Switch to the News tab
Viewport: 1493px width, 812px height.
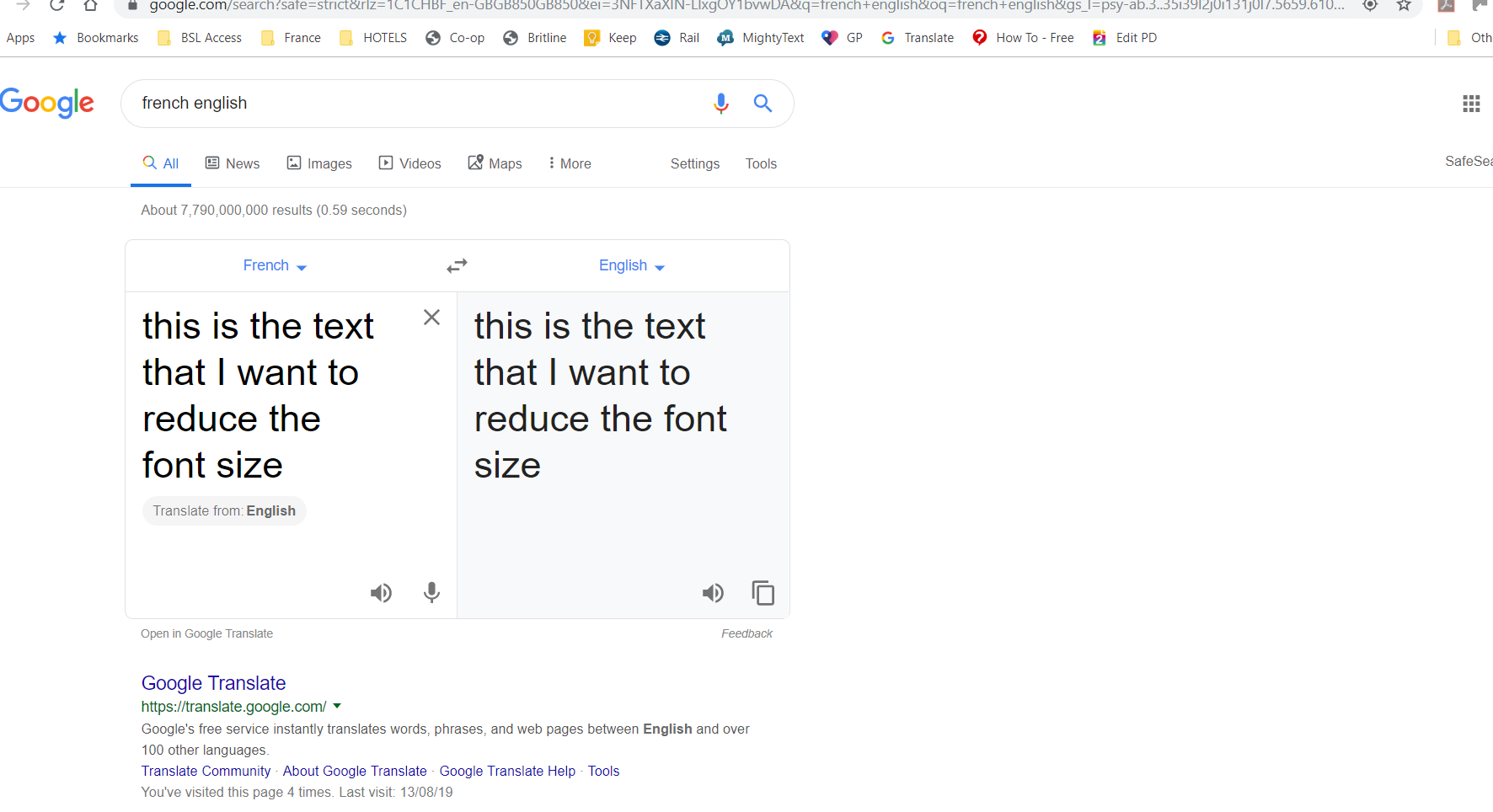[233, 163]
